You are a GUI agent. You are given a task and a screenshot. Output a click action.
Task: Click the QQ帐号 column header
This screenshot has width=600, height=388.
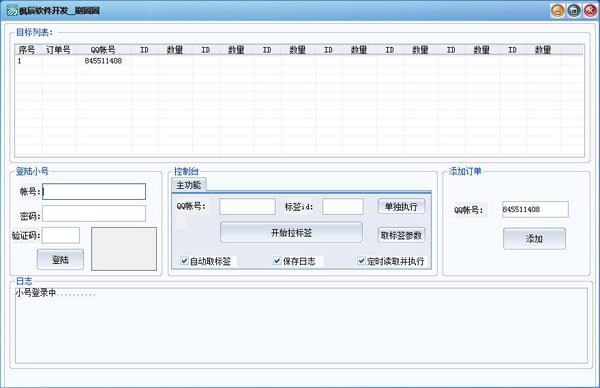(x=104, y=50)
